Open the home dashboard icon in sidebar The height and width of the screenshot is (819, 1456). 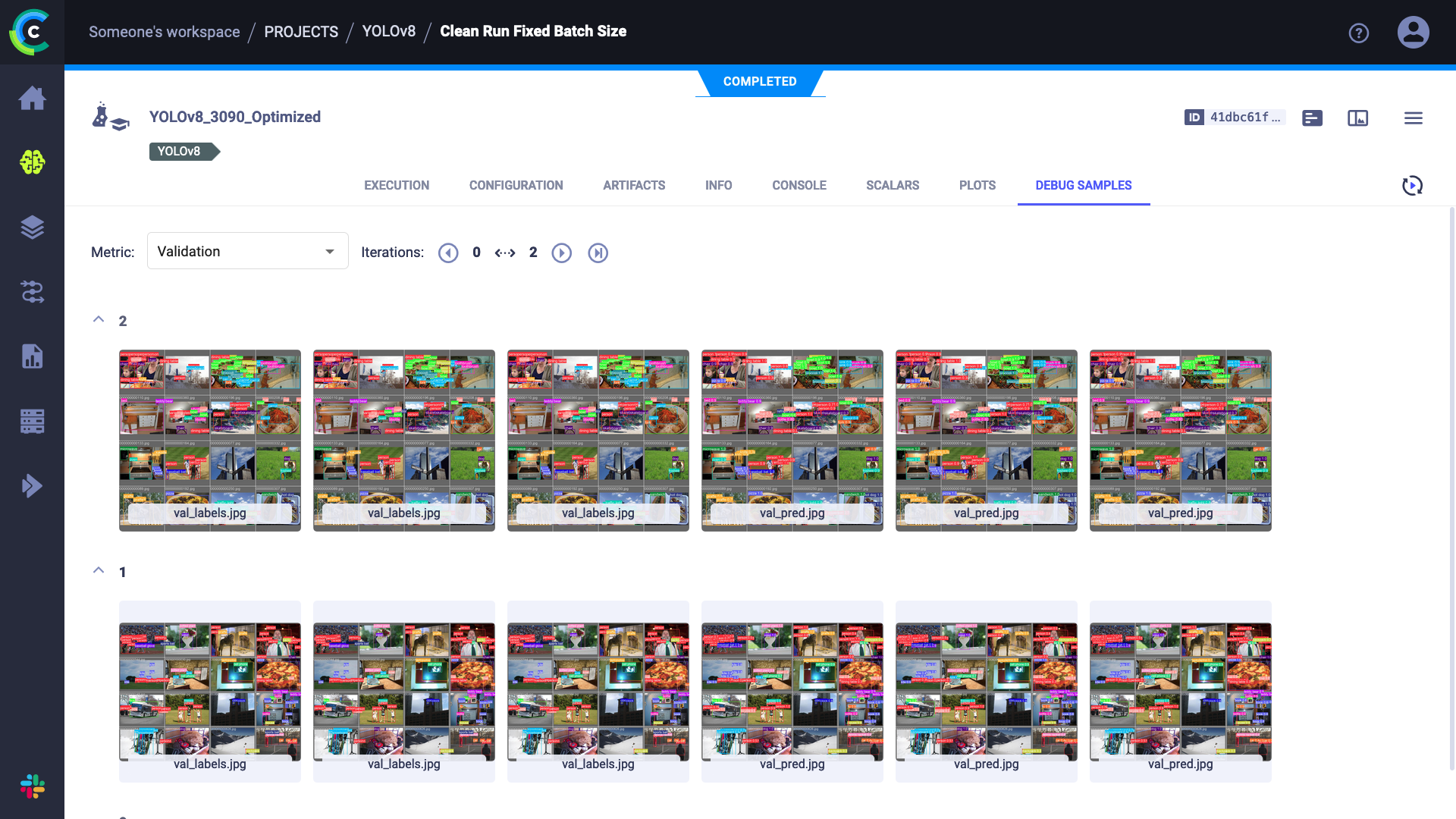(x=32, y=98)
